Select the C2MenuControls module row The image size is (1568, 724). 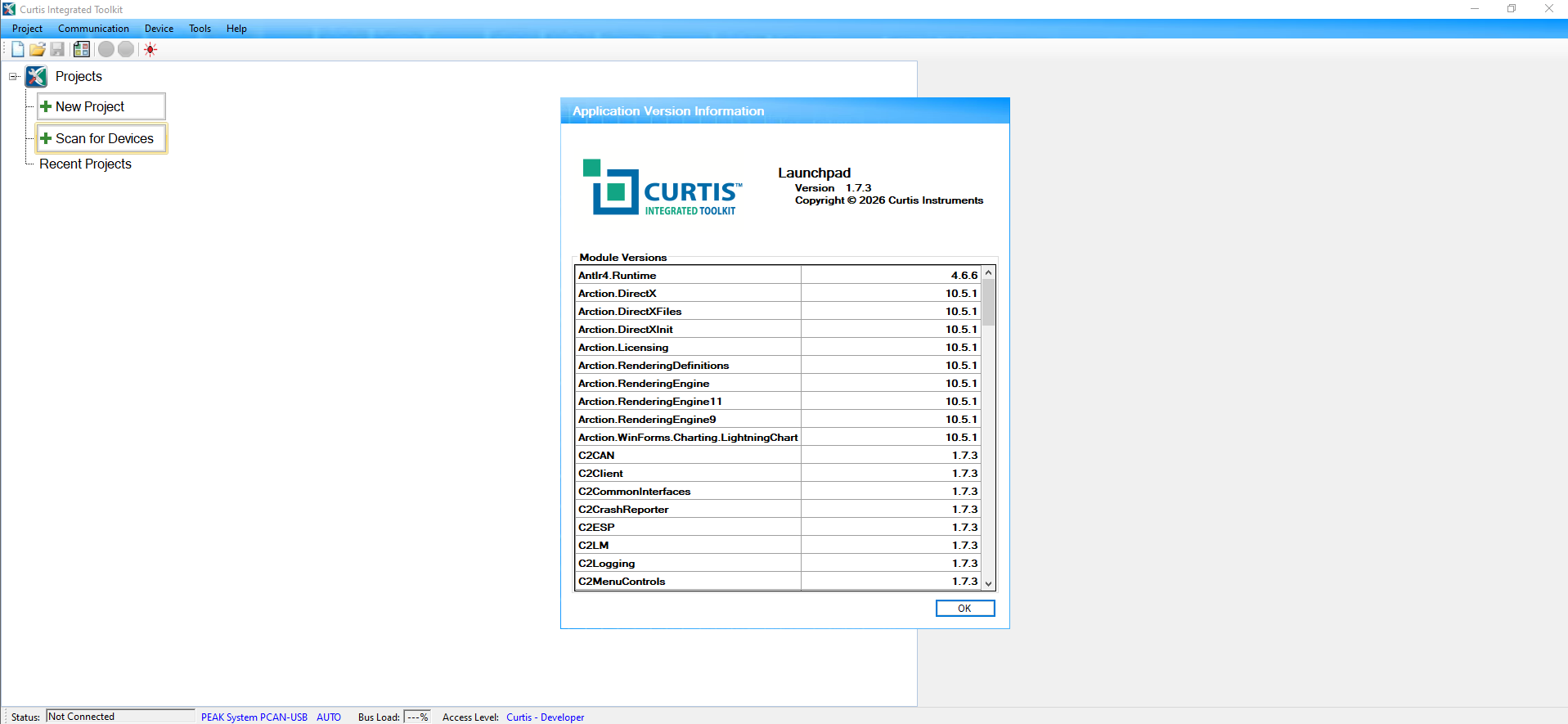(x=778, y=582)
